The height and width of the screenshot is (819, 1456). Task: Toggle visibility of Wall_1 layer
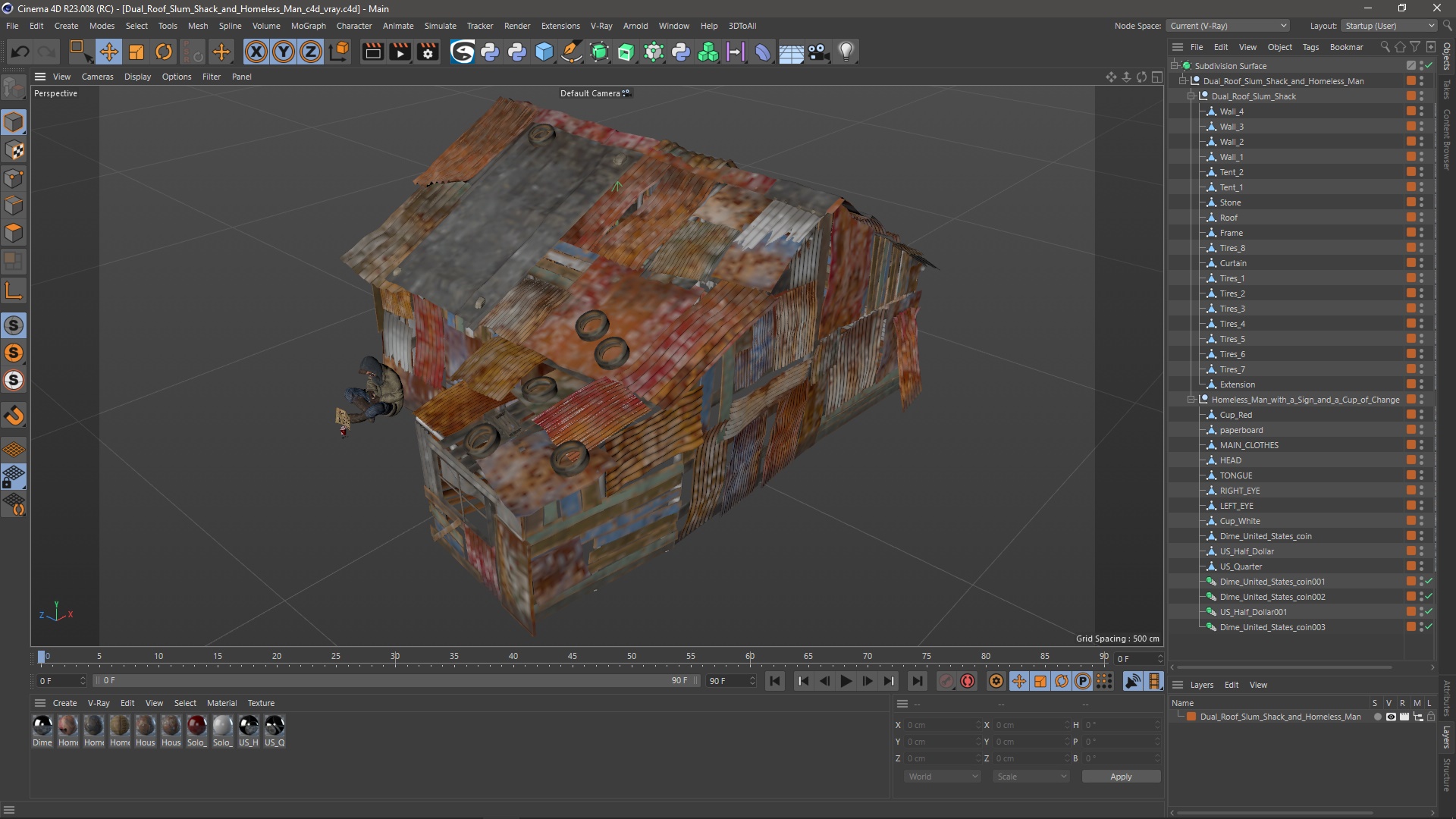(x=1421, y=155)
